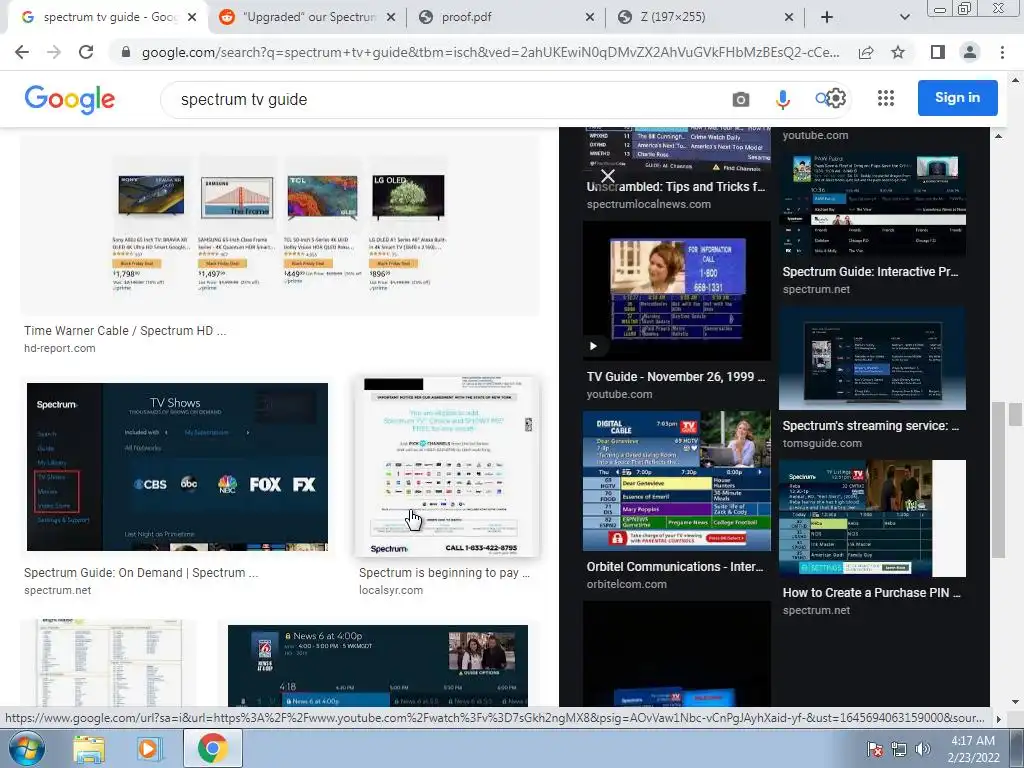Open the Google apps grid
The width and height of the screenshot is (1024, 768).
point(886,98)
